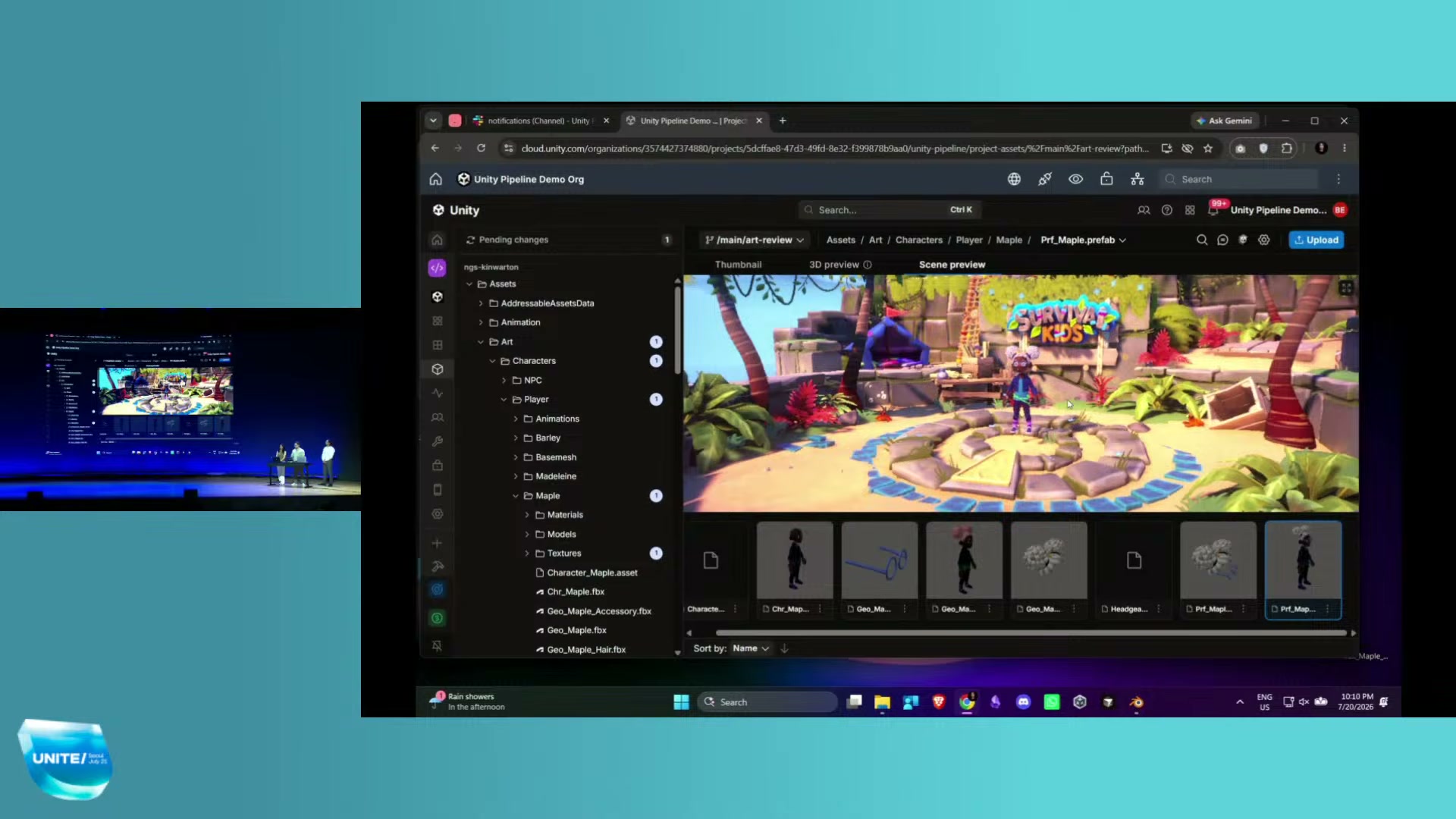Collapse the Art folder

[x=481, y=342]
